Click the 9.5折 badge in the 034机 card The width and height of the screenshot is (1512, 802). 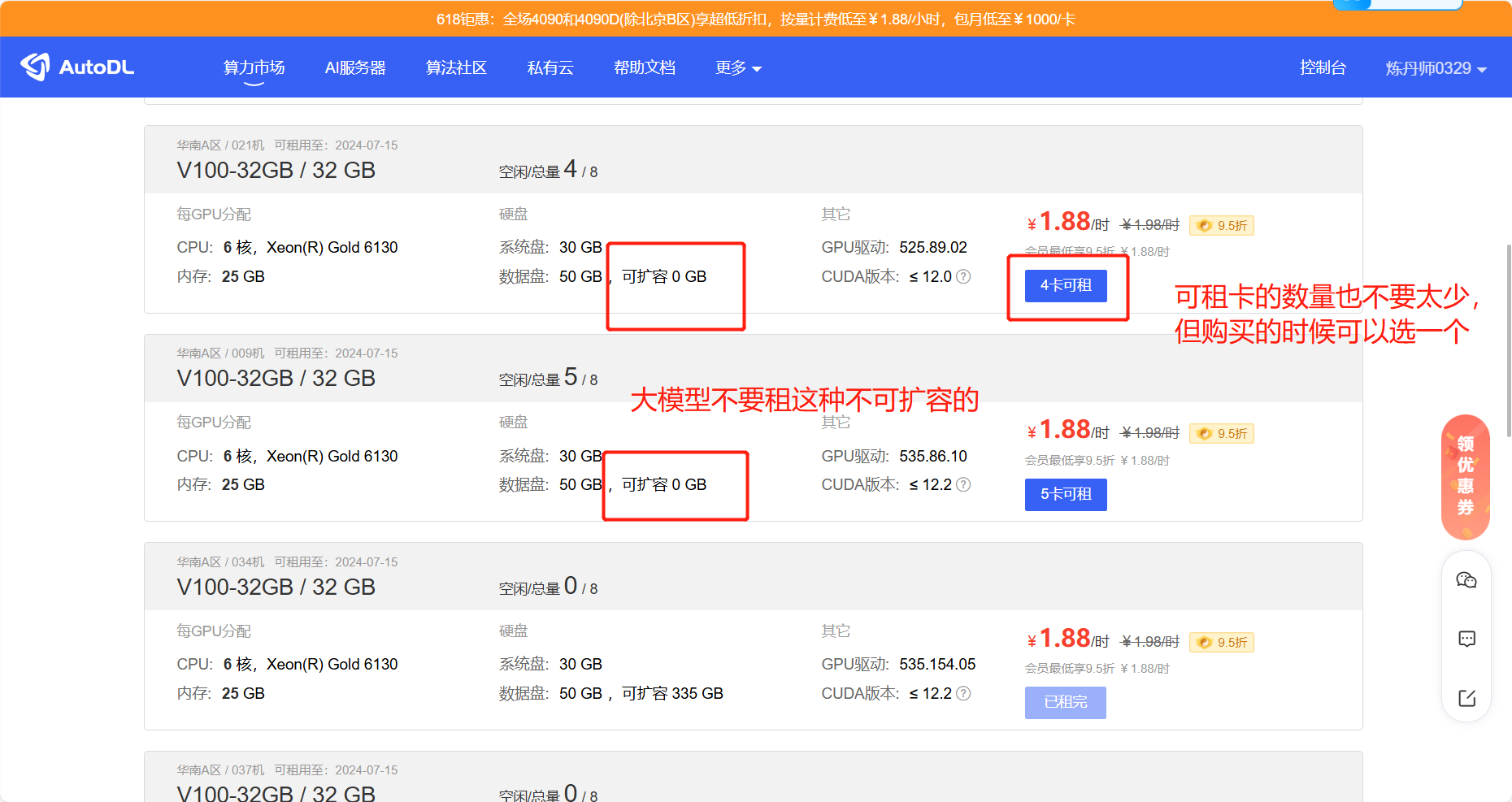click(x=1222, y=642)
